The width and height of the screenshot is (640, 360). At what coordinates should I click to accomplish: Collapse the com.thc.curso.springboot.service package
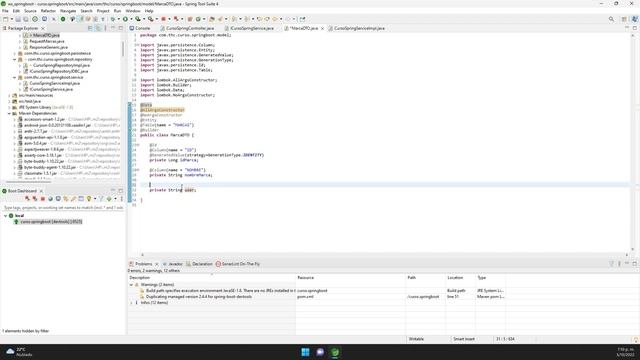pyautogui.click(x=15, y=77)
